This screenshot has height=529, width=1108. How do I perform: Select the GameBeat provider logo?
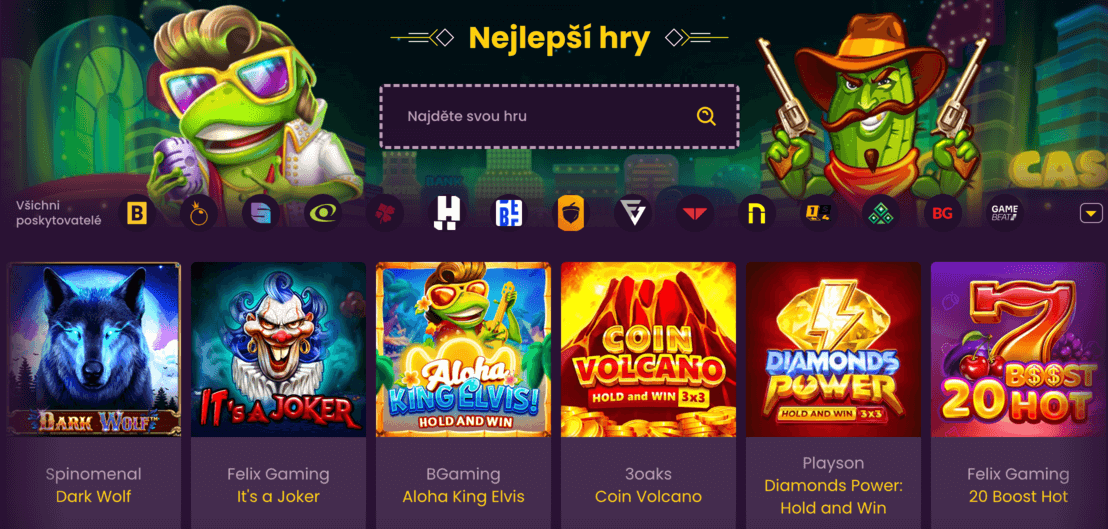tap(1004, 213)
